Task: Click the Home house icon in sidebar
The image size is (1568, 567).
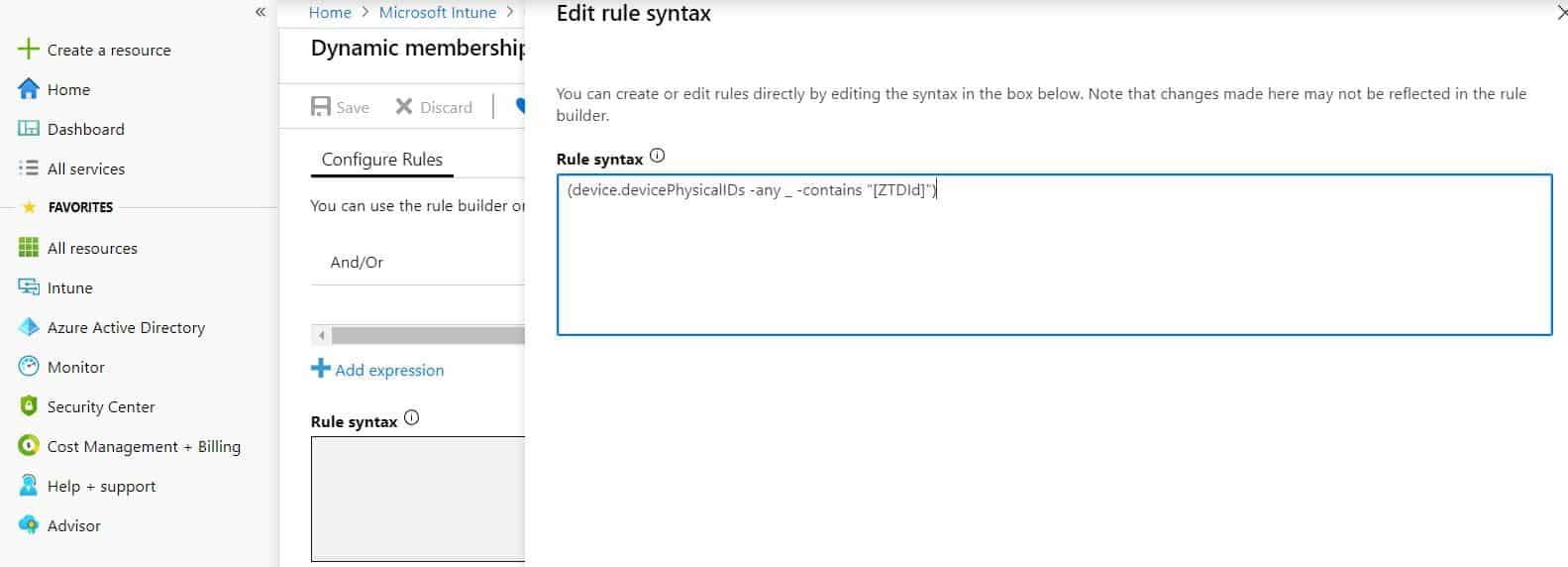Action: tap(29, 89)
